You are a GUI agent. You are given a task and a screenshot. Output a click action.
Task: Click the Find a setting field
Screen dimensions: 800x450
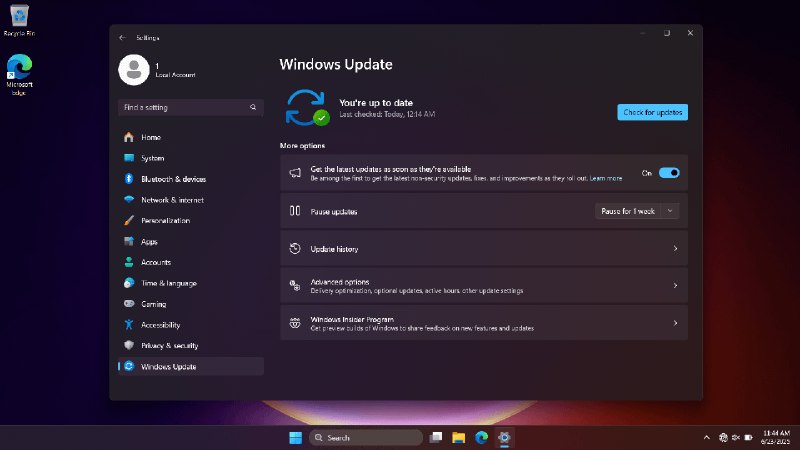click(x=190, y=107)
